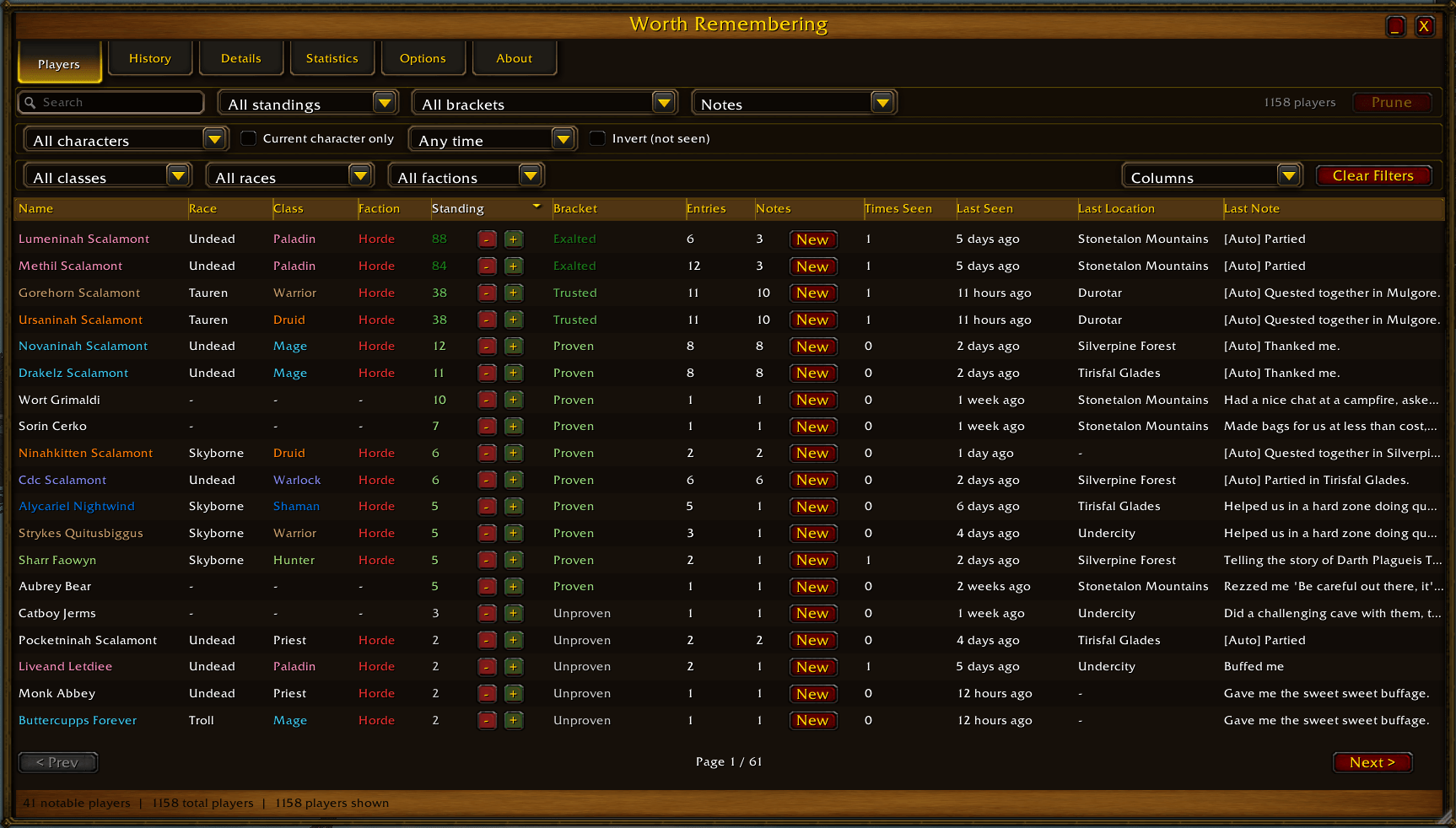The height and width of the screenshot is (828, 1456).
Task: Increase standing for Liveand Letdiee
Action: point(513,667)
